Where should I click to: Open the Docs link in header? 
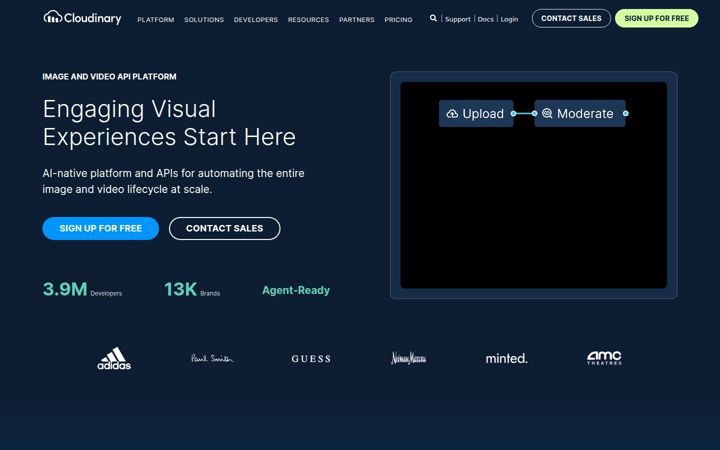click(x=485, y=19)
